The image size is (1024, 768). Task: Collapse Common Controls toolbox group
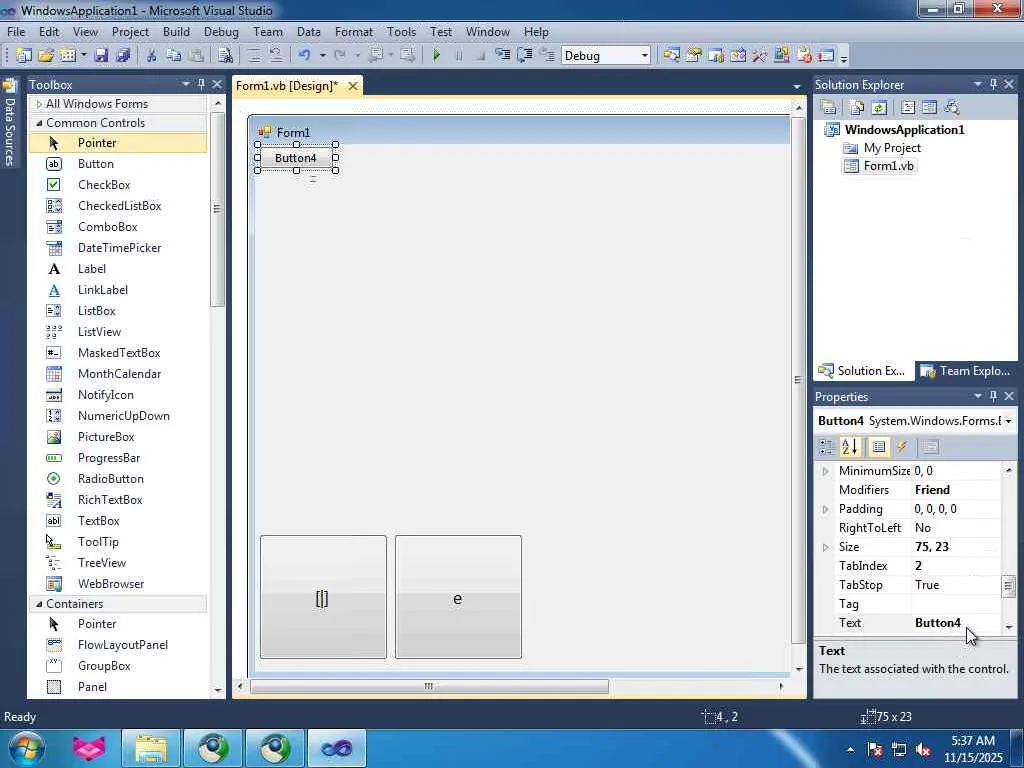tap(39, 123)
